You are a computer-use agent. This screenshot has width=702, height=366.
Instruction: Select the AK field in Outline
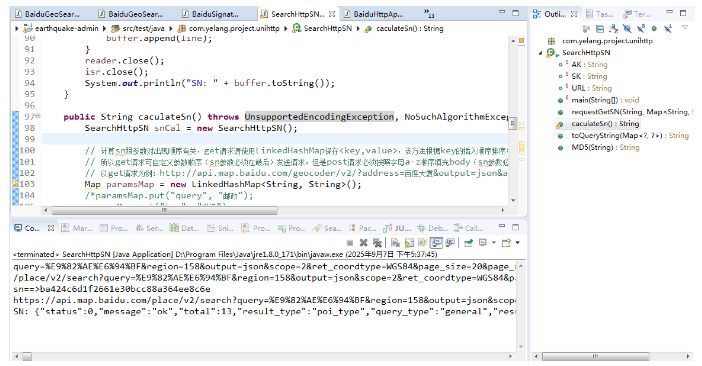pos(589,64)
